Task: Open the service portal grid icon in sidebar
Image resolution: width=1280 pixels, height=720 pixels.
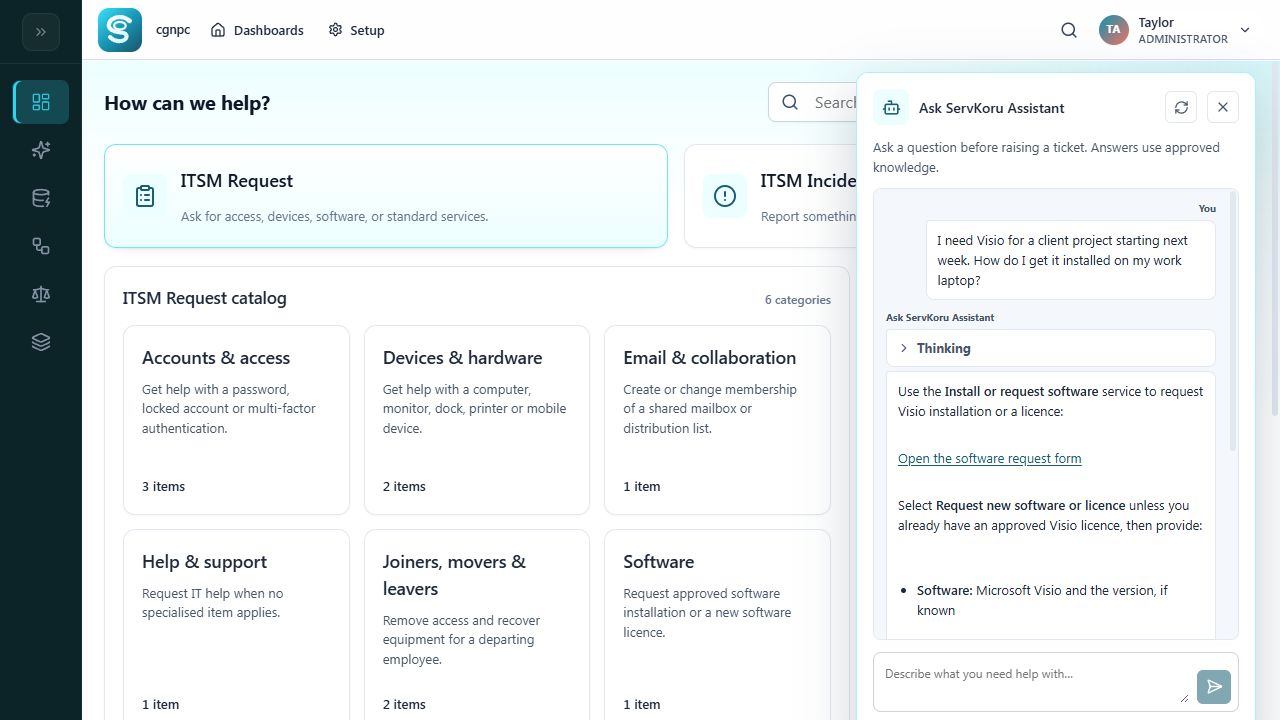Action: tap(41, 102)
